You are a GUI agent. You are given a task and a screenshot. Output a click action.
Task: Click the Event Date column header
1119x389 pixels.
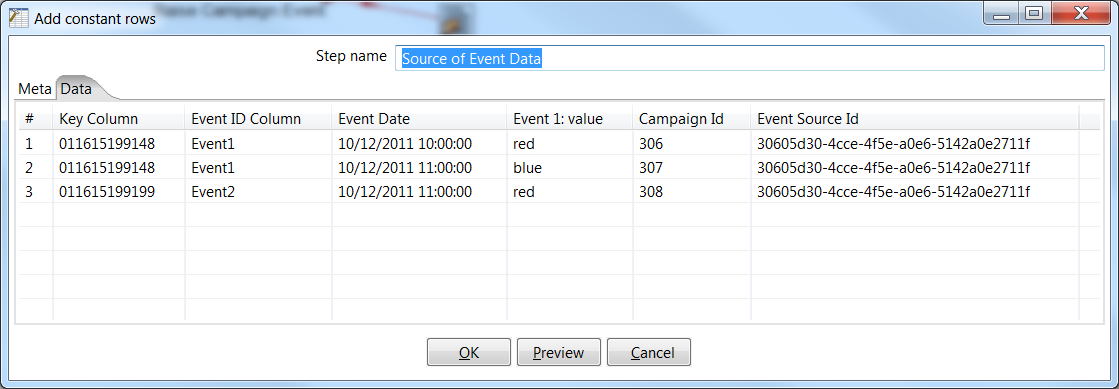[x=420, y=119]
